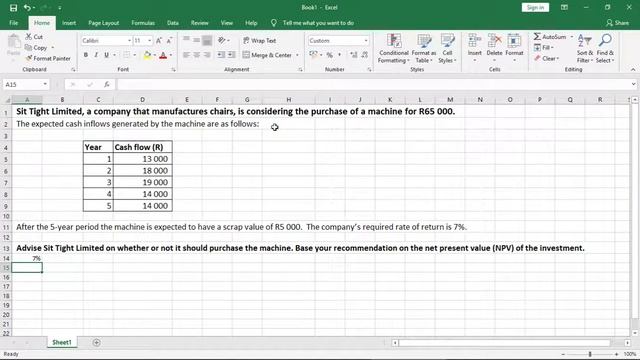The image size is (640, 360).
Task: Select the Sheet1 tab
Action: click(62, 342)
